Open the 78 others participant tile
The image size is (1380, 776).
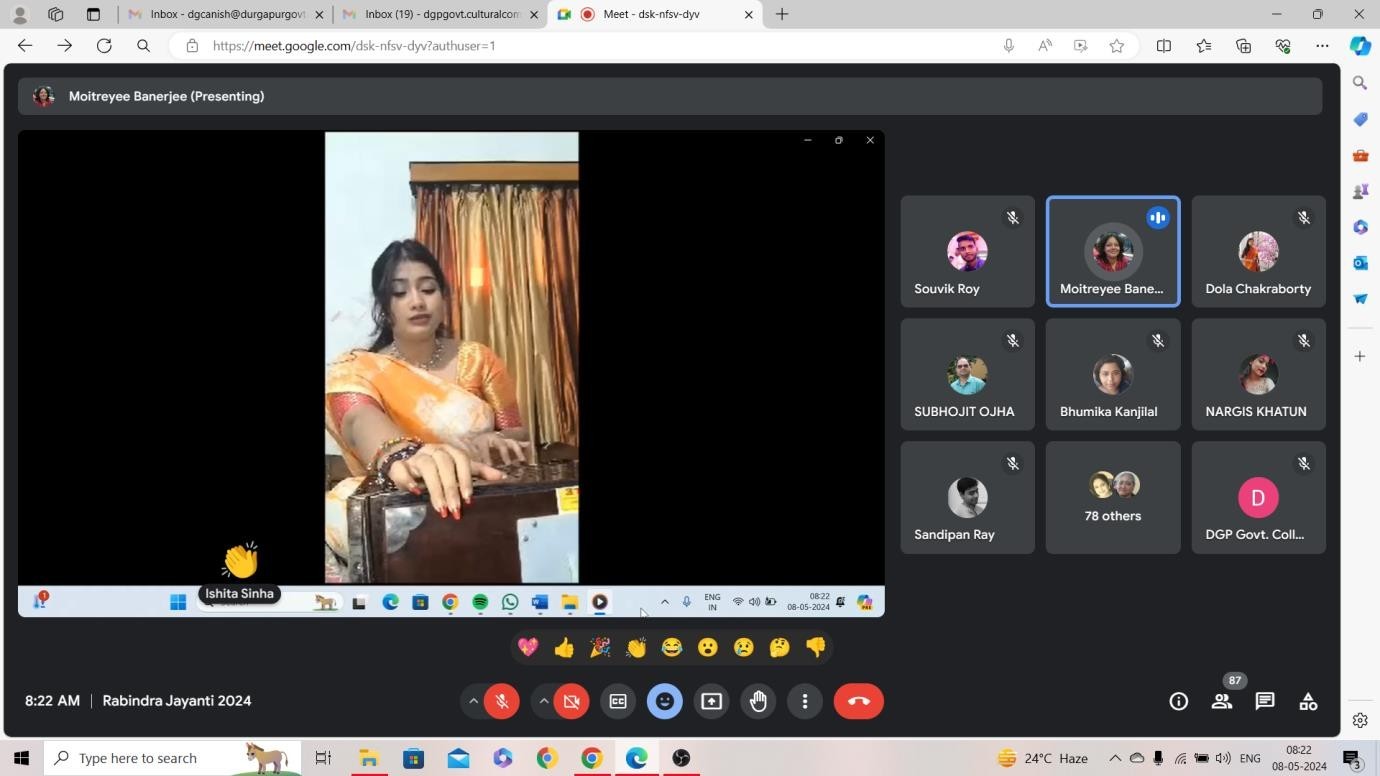(1112, 498)
